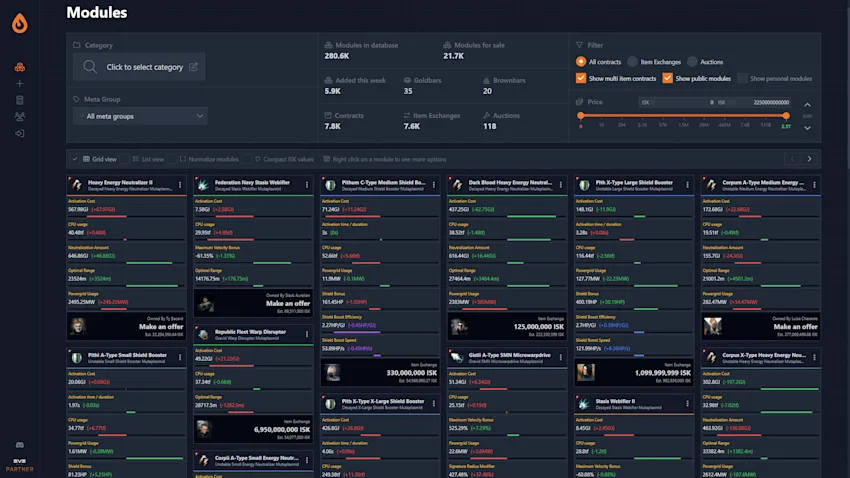Enable Show personal modules checkbox
The width and height of the screenshot is (850, 478).
click(742, 78)
